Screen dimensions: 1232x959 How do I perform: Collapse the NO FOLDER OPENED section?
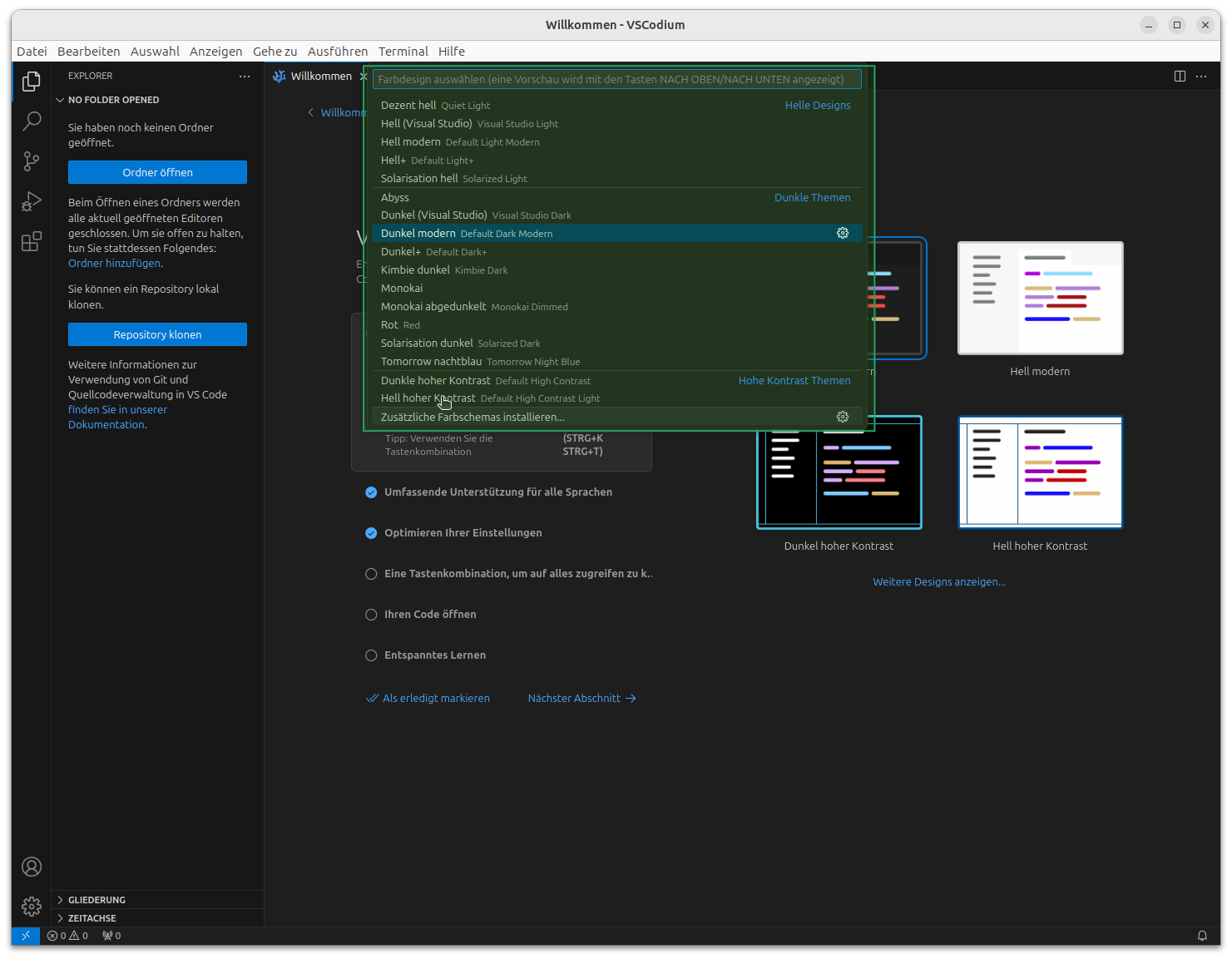[115, 99]
